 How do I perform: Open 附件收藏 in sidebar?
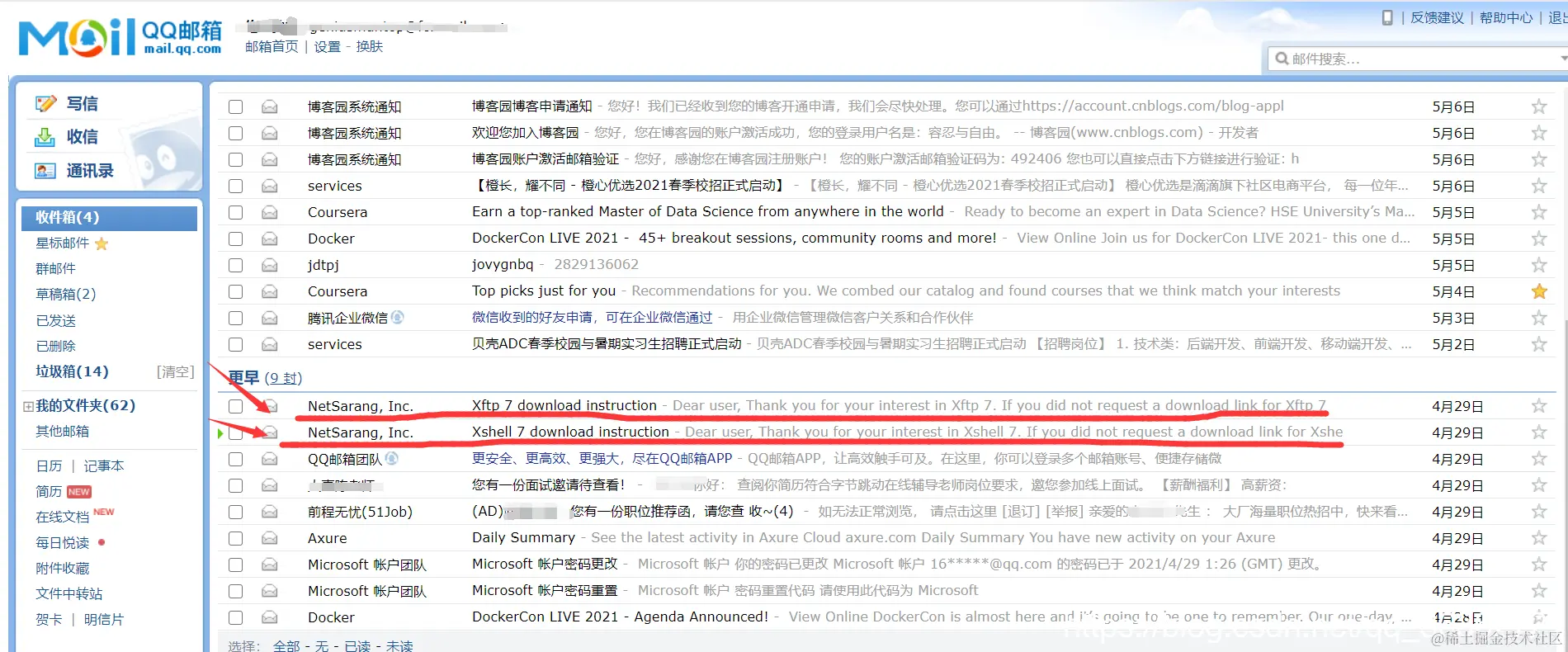63,568
